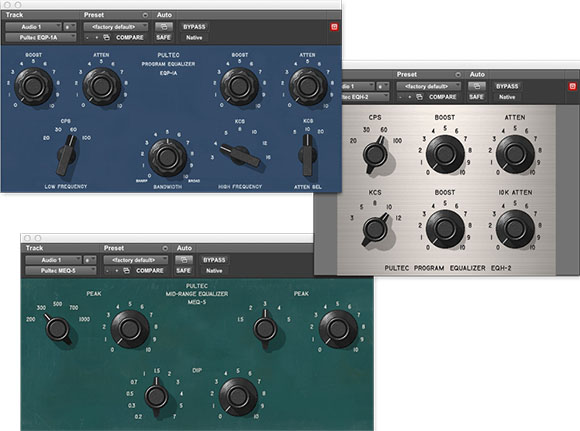Select next preset plus in EQP-1A window

(97, 37)
